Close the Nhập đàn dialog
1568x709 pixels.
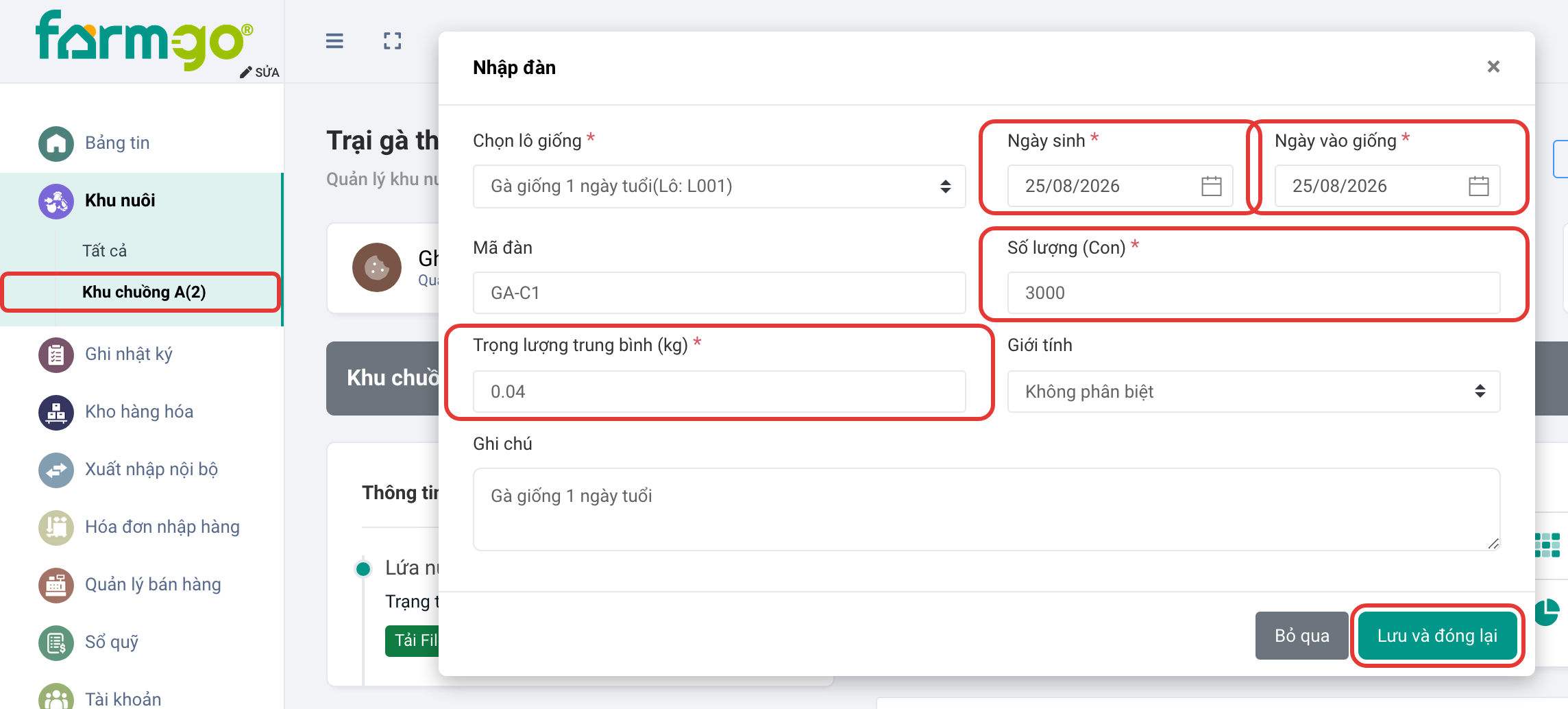[x=1493, y=67]
